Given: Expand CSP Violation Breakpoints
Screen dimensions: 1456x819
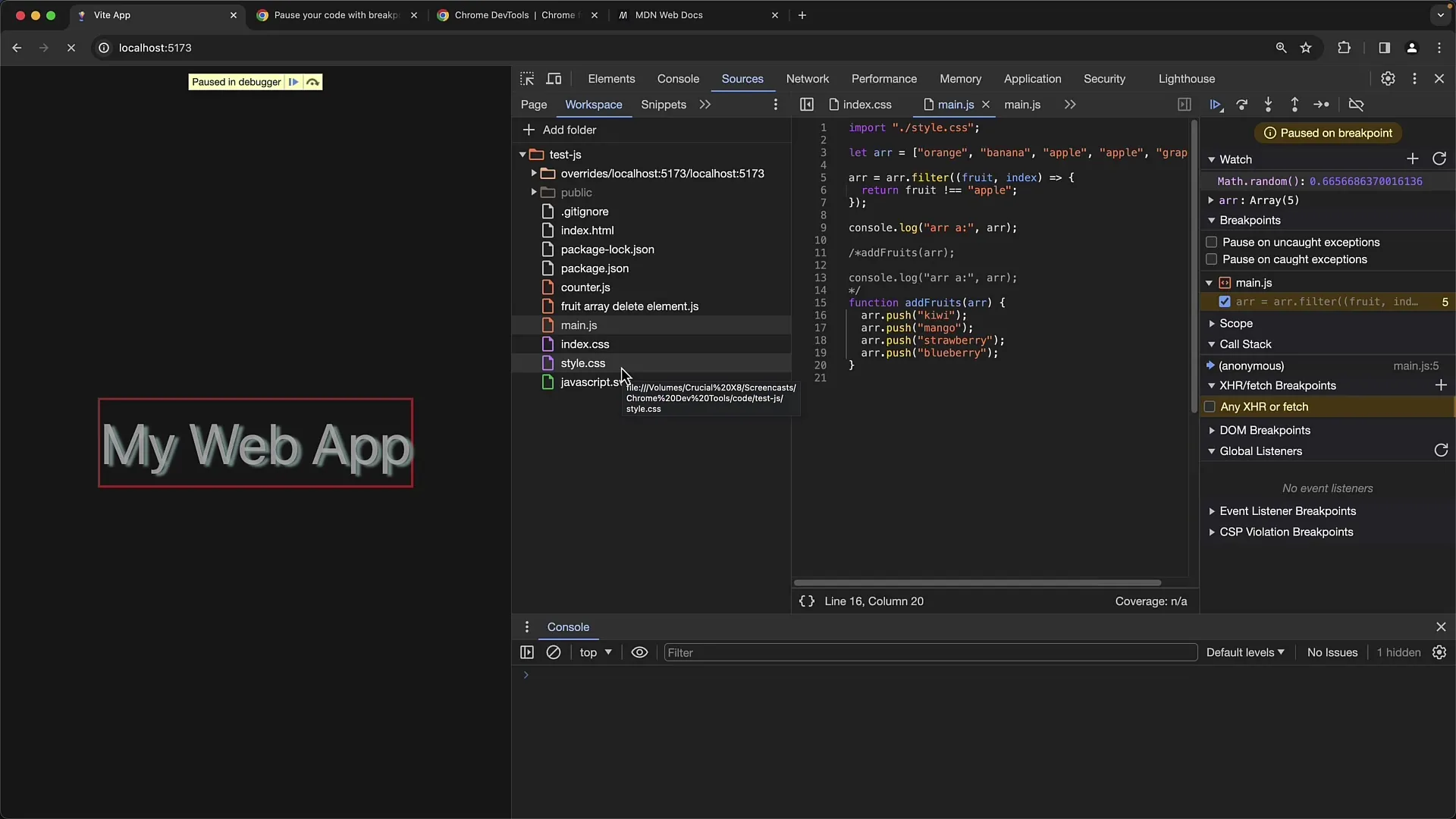Looking at the screenshot, I should point(1211,532).
